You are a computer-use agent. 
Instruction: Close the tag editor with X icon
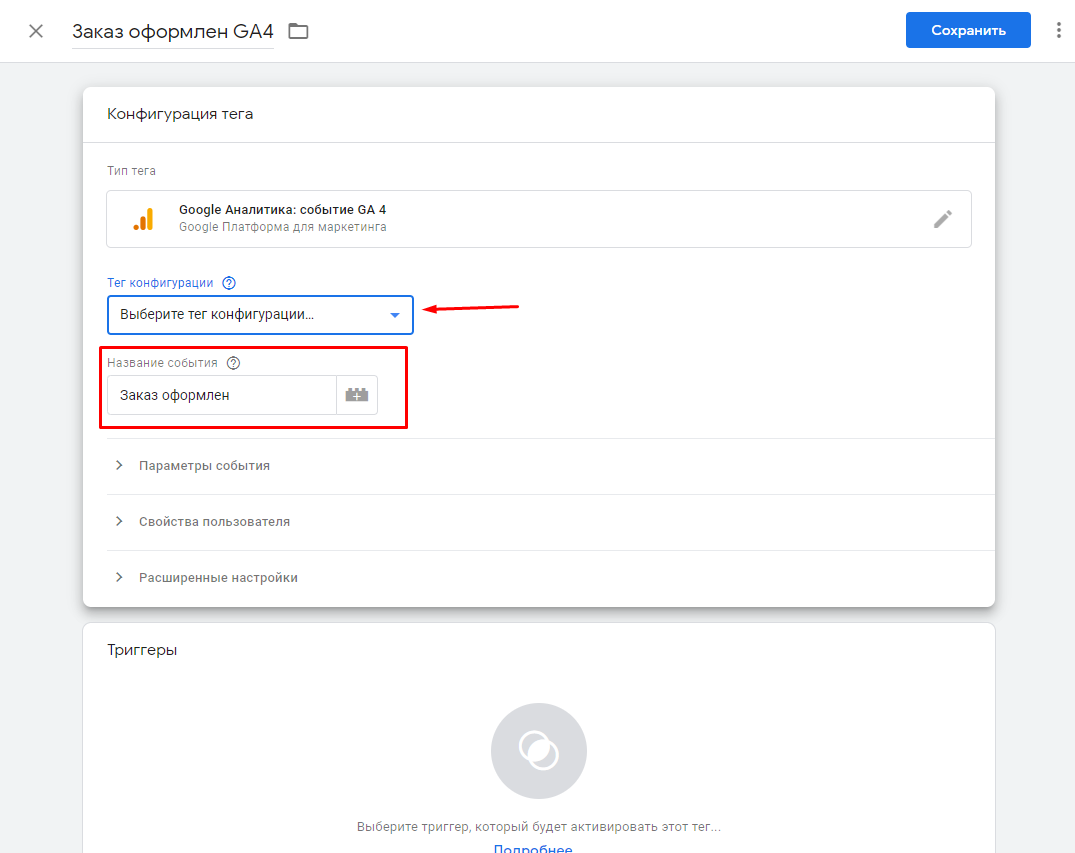click(36, 31)
